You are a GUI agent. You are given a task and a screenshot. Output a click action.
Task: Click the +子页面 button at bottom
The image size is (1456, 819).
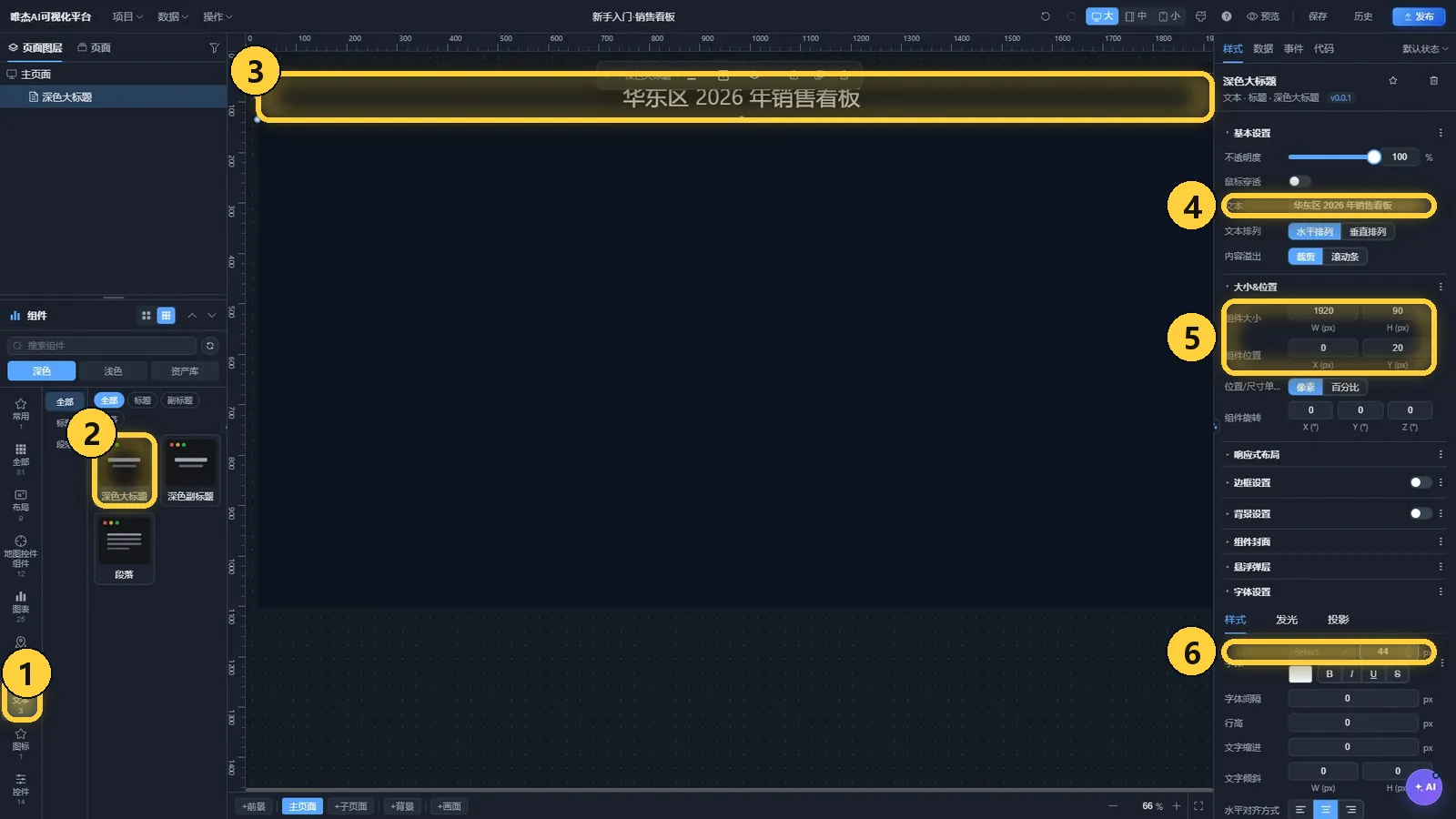coord(350,806)
